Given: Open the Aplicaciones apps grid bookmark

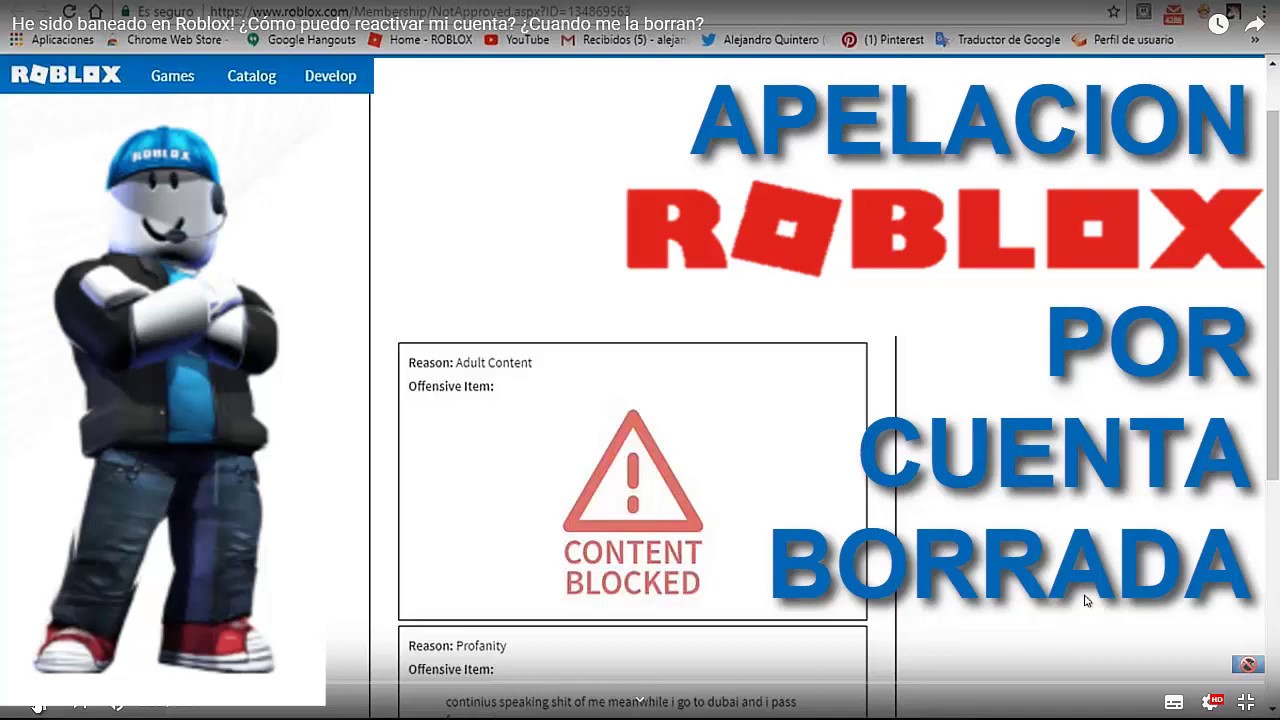Looking at the screenshot, I should click(x=52, y=40).
